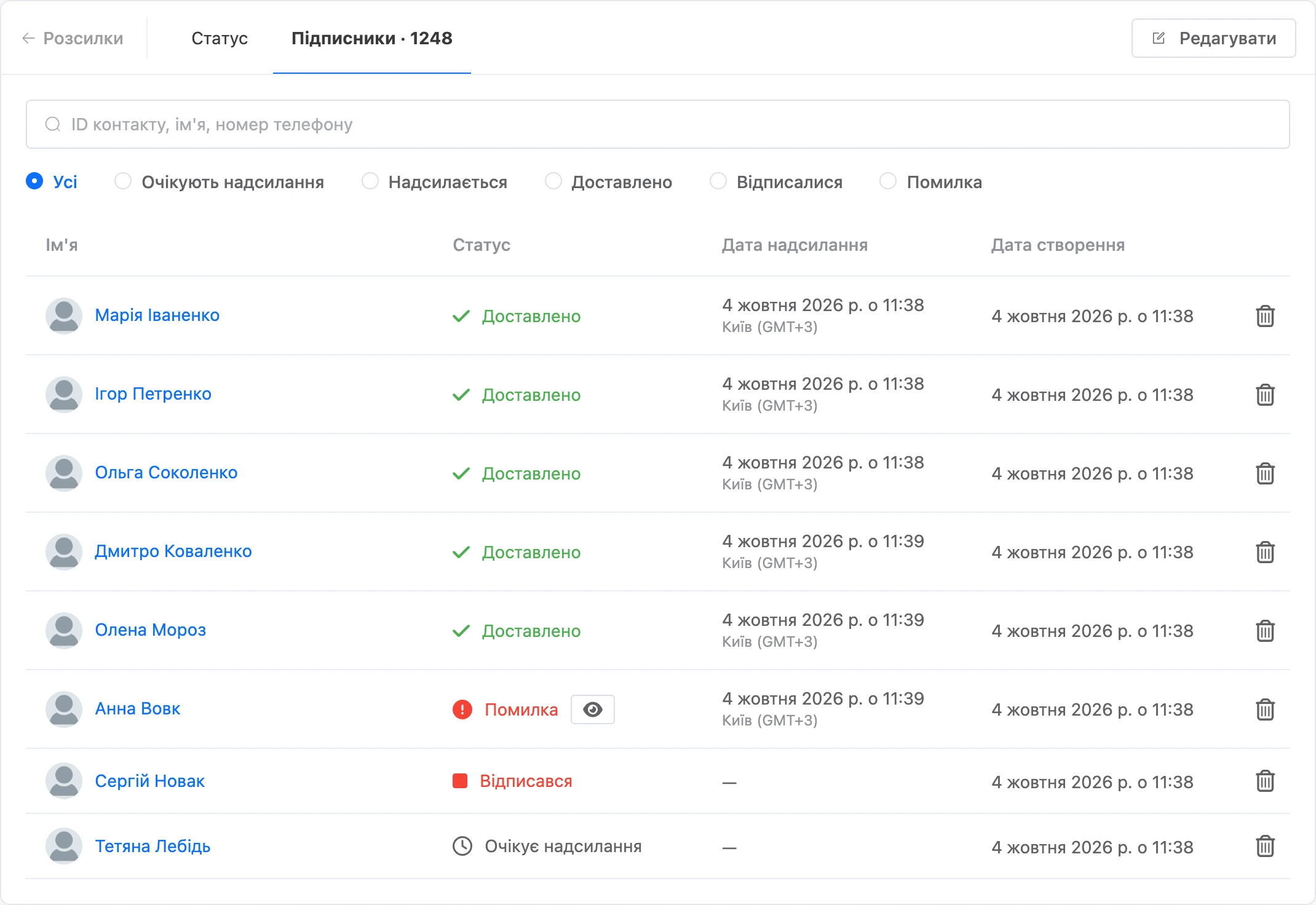
Task: Click Очікує надсилання status text
Action: click(x=563, y=847)
